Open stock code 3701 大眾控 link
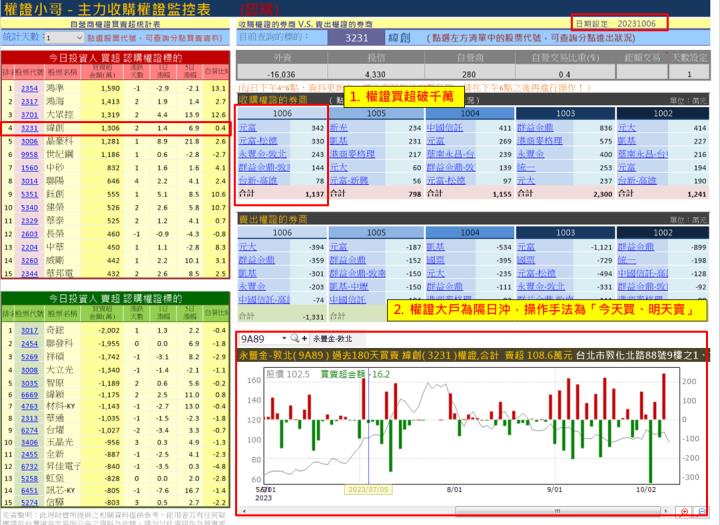720x525 pixels. [x=29, y=115]
